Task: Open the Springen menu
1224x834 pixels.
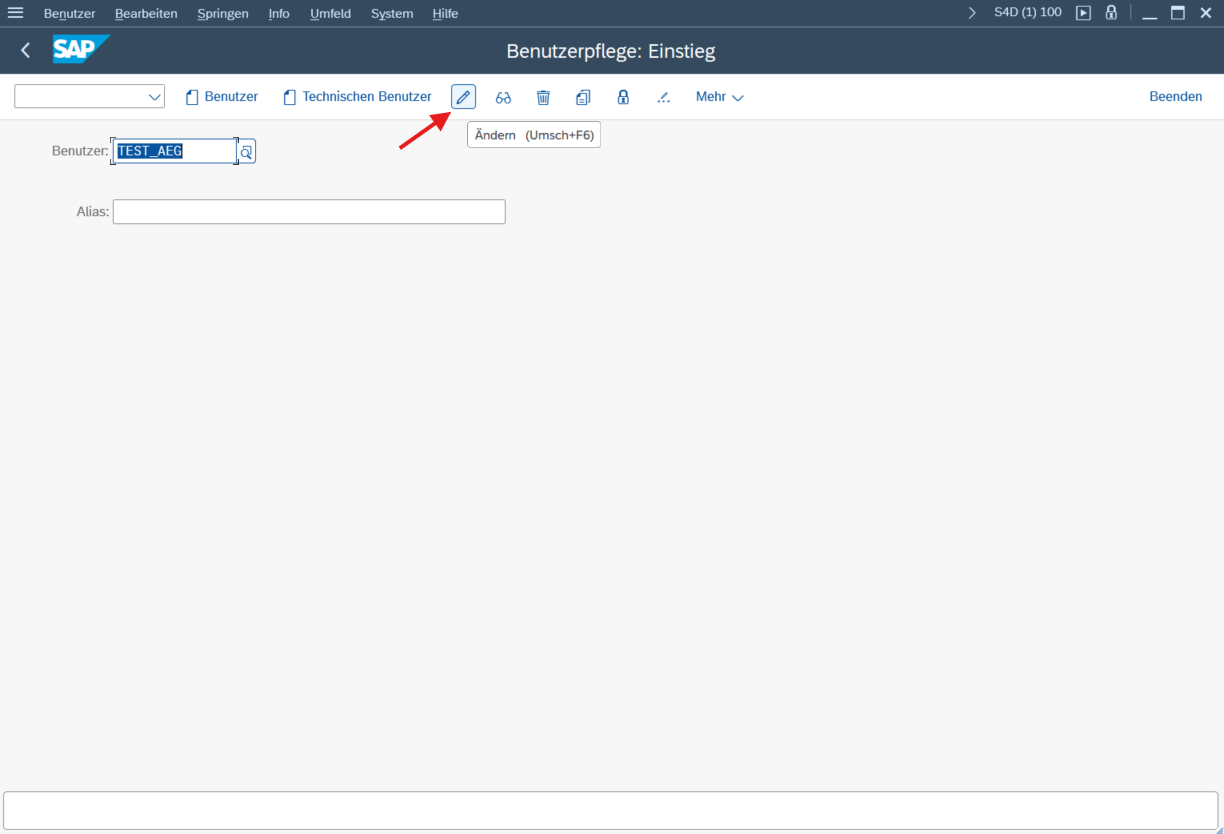Action: tap(223, 13)
